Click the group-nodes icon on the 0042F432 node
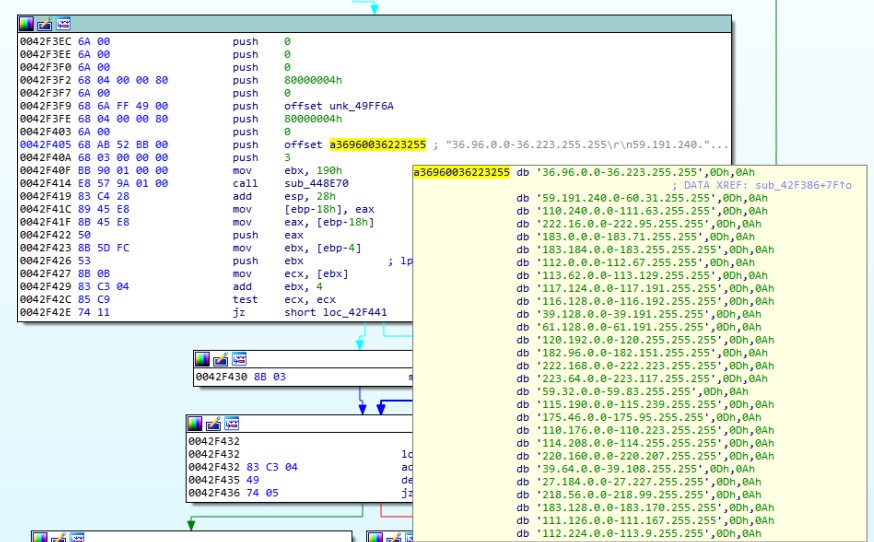The image size is (874, 542). tap(230, 423)
